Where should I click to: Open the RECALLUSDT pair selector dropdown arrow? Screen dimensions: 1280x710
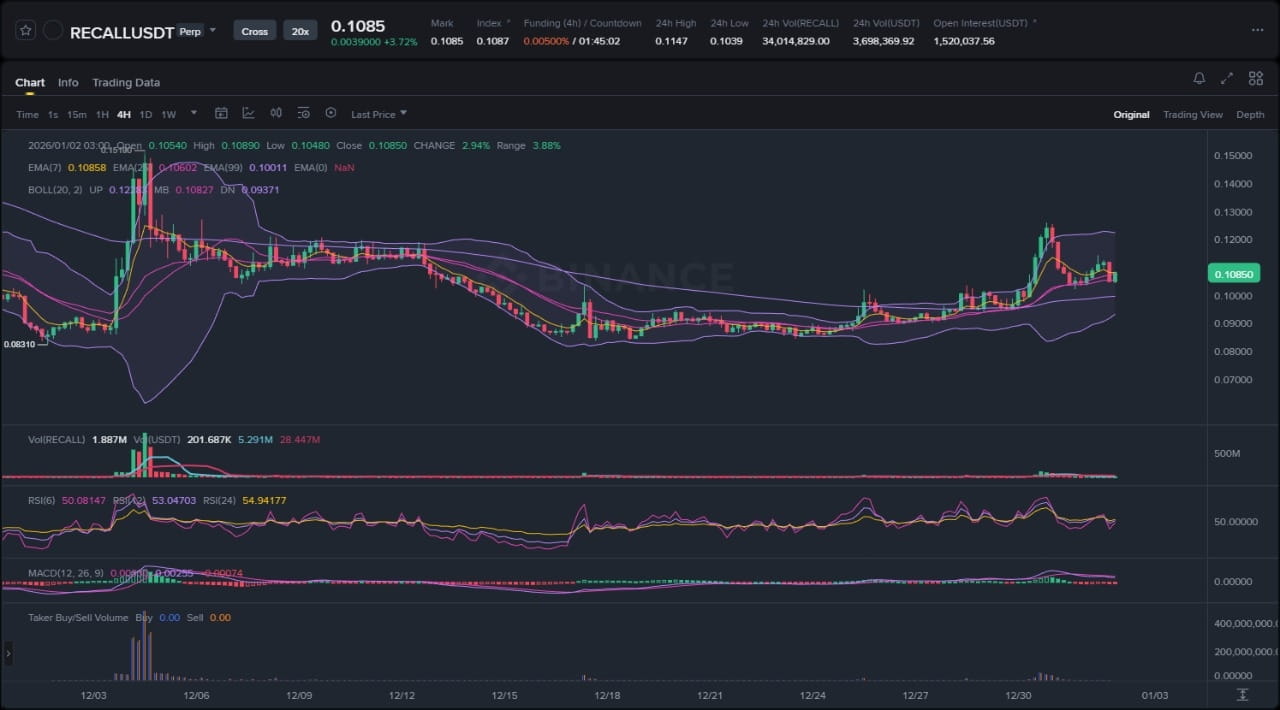(x=213, y=30)
